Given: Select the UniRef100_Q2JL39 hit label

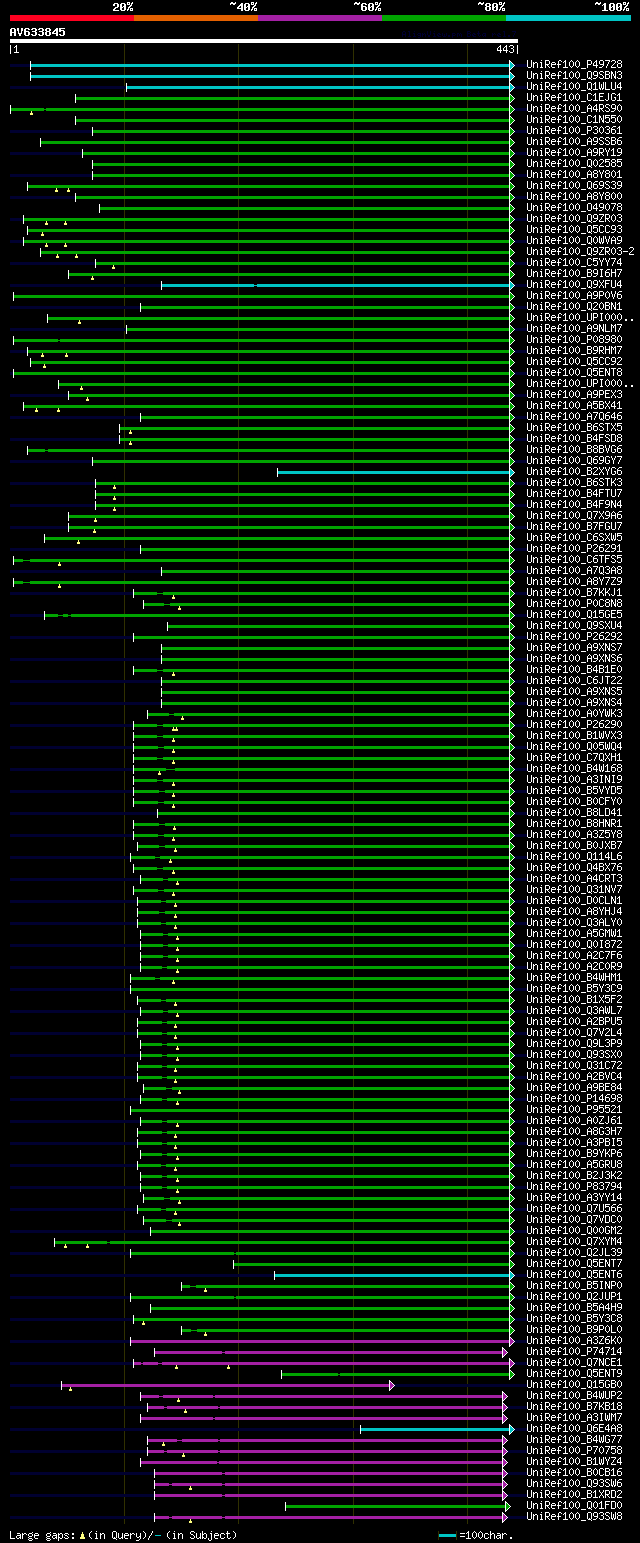Looking at the screenshot, I should pyautogui.click(x=574, y=1253).
